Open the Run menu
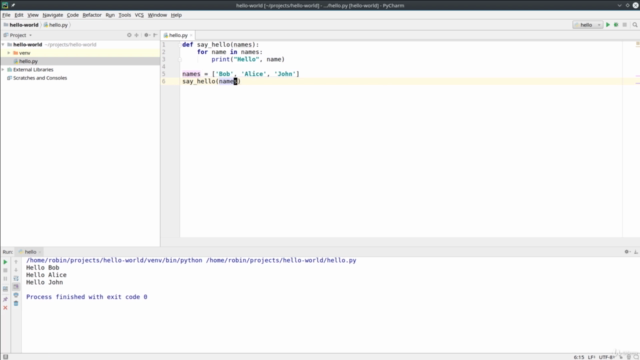Image resolution: width=640 pixels, height=360 pixels. coord(110,15)
